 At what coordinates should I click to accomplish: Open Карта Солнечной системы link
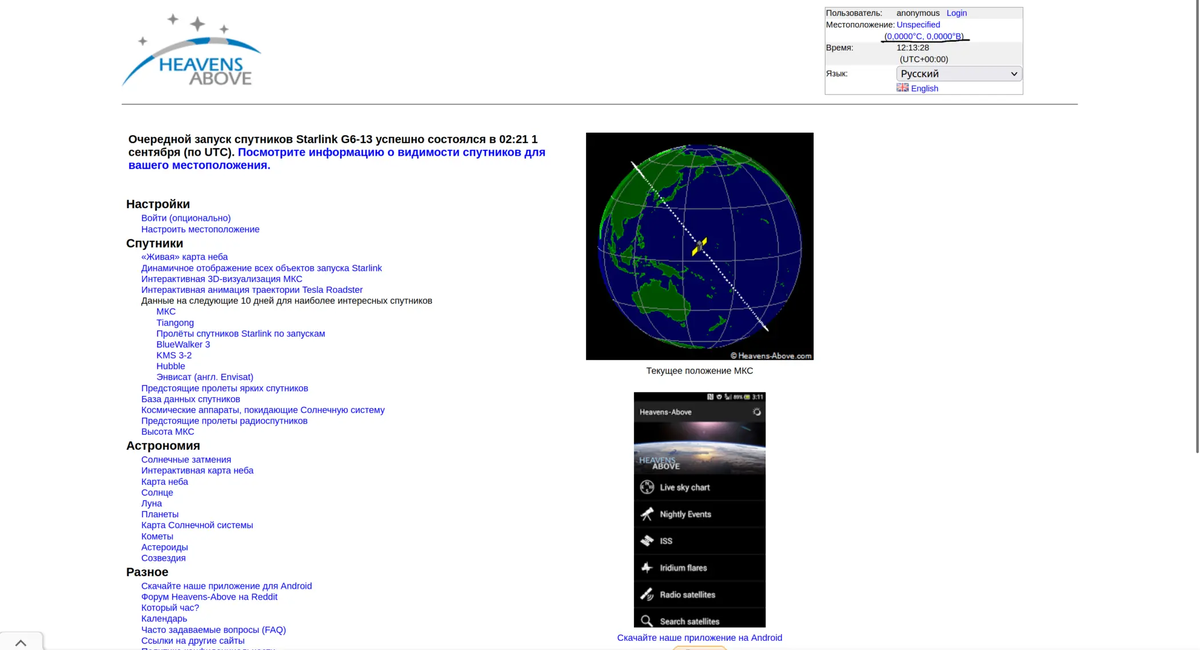[x=197, y=525]
